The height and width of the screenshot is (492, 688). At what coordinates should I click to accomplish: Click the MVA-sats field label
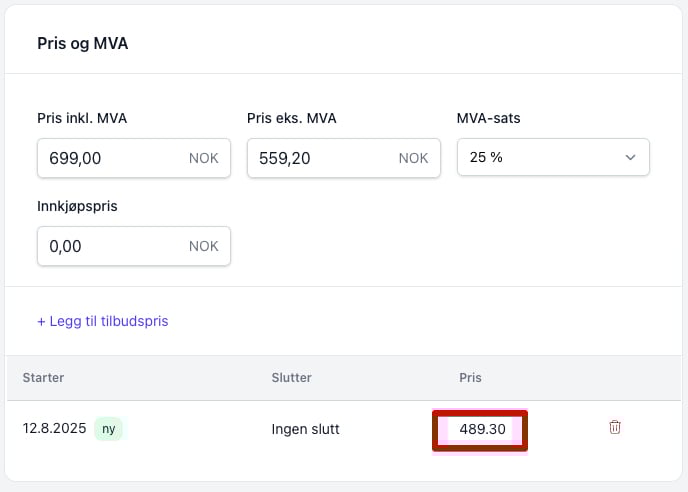488,118
